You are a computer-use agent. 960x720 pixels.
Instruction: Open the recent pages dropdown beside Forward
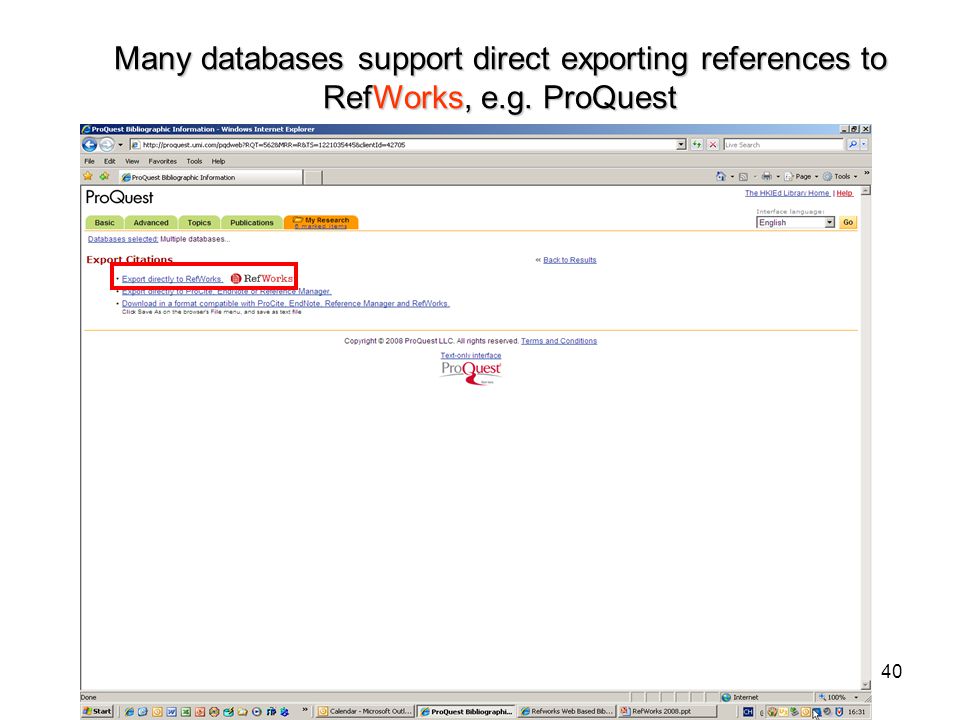click(x=121, y=145)
